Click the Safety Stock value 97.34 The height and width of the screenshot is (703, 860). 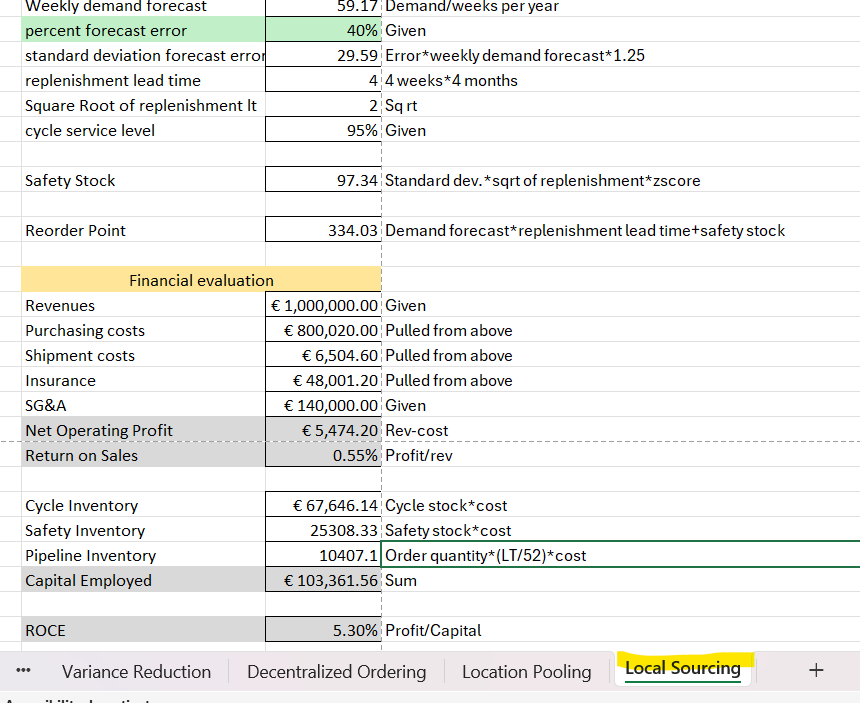[x=323, y=180]
